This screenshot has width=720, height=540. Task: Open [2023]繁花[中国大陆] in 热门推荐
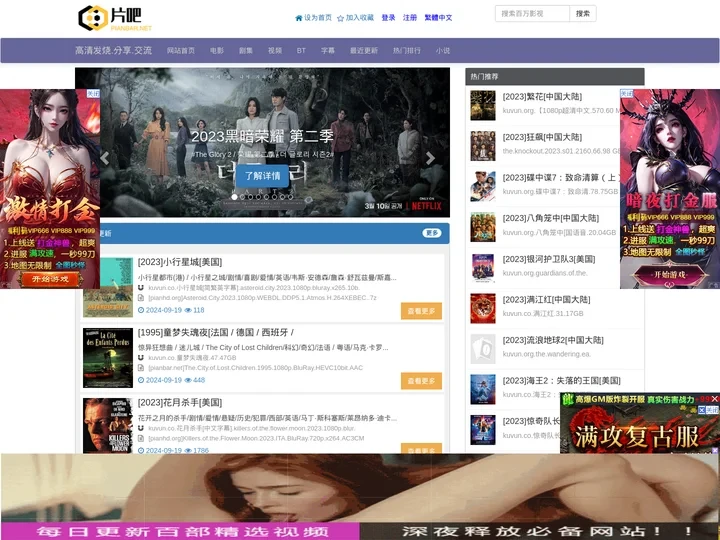click(x=542, y=96)
